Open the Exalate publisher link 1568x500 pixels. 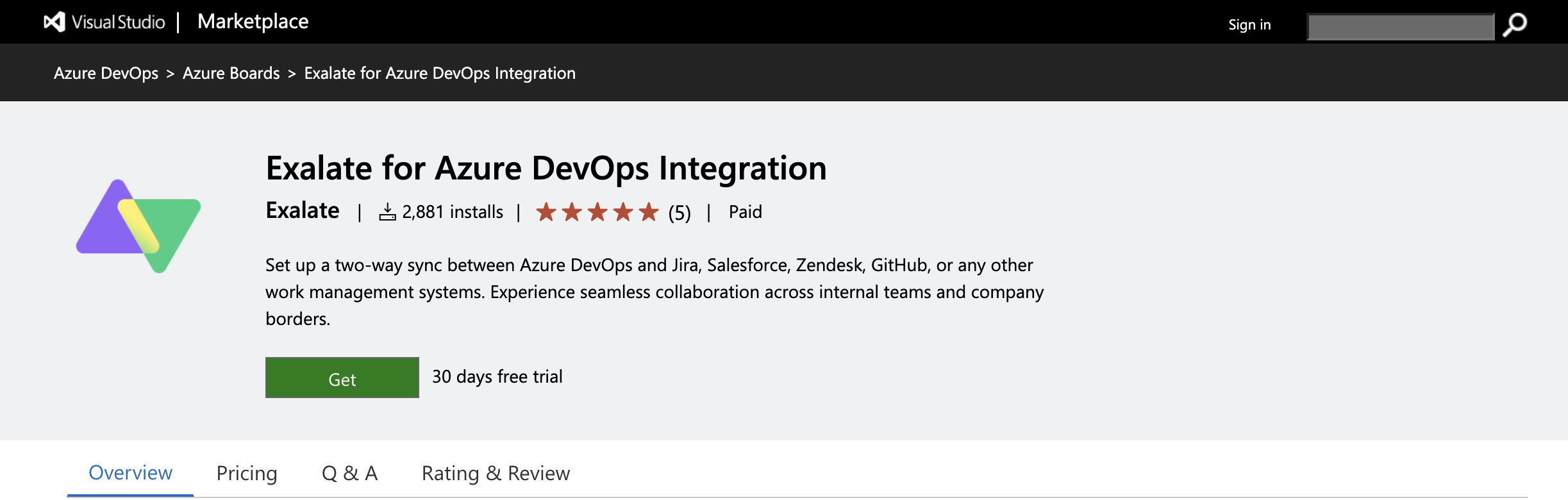pos(303,210)
